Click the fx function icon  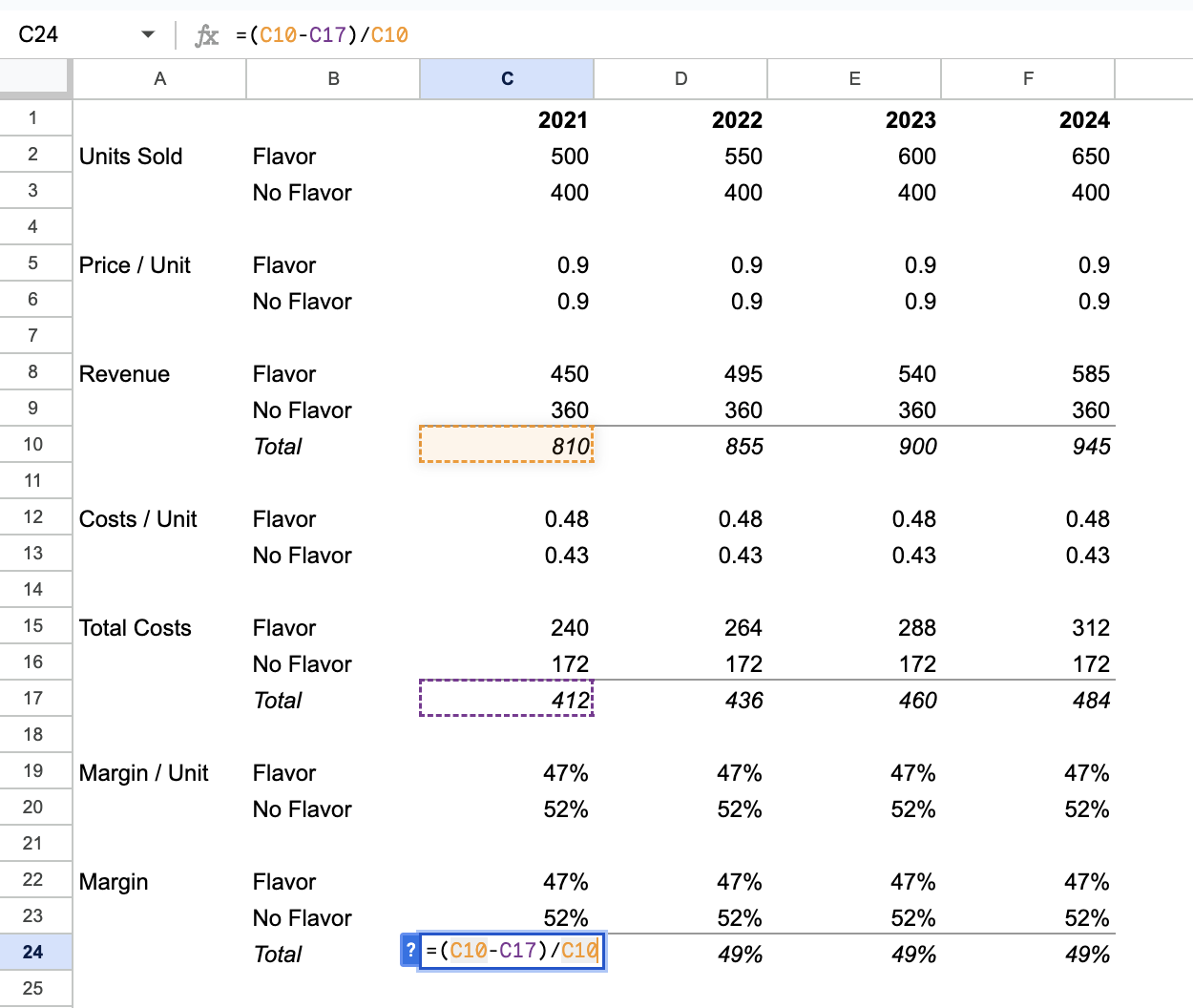click(206, 35)
